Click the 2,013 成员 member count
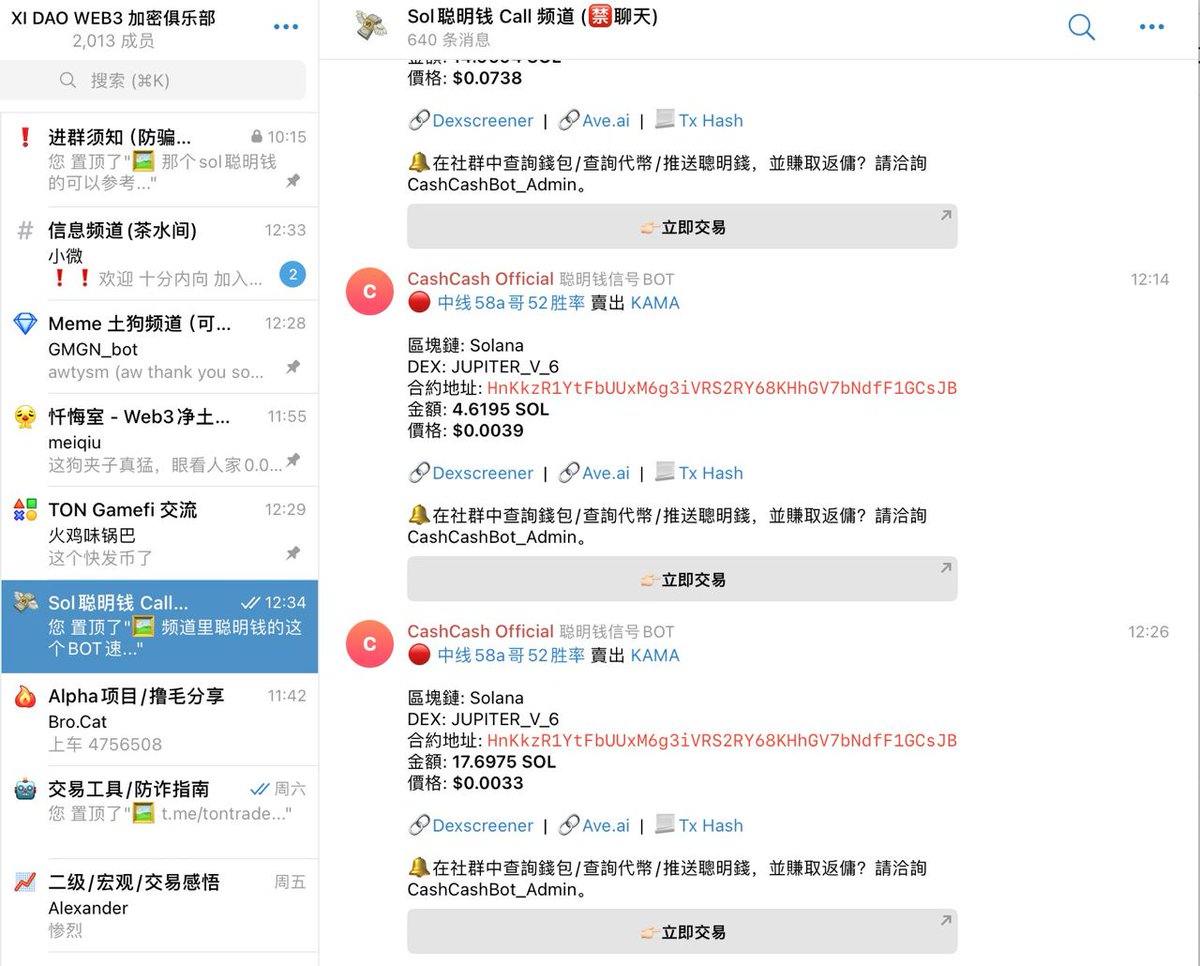The image size is (1200, 966). [x=113, y=41]
